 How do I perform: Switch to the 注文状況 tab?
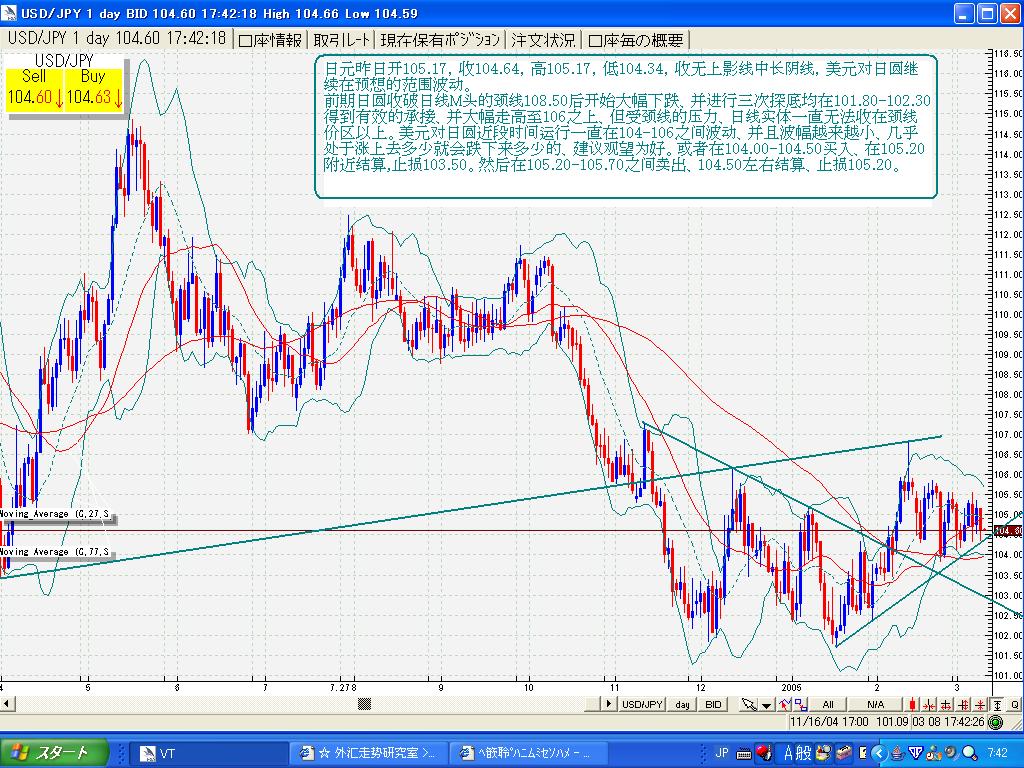coord(544,40)
